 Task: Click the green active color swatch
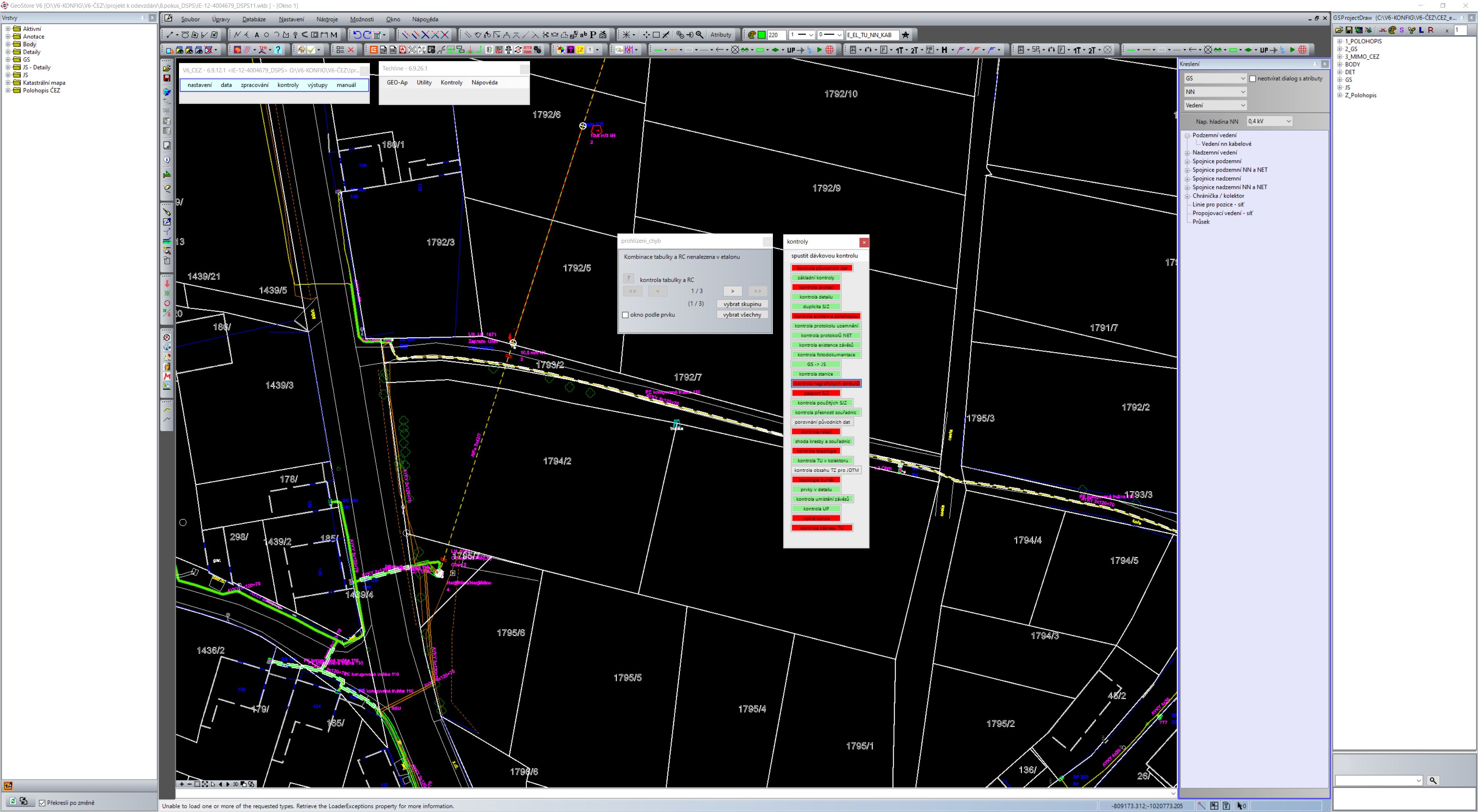point(761,35)
